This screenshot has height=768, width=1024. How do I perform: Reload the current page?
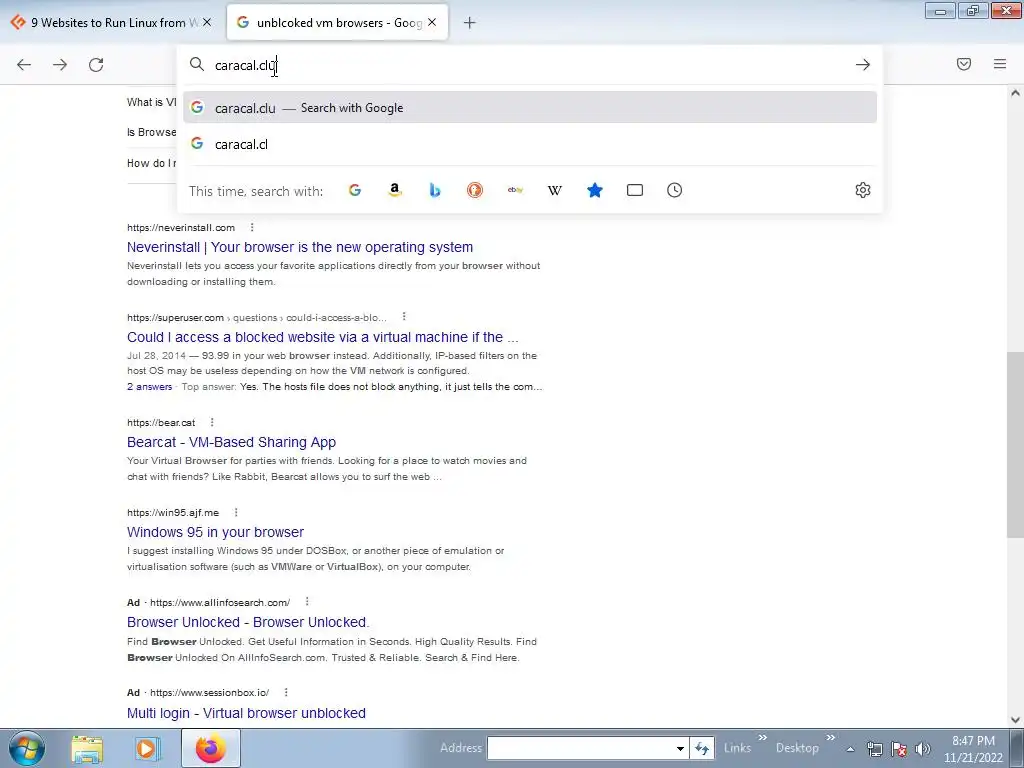[96, 65]
